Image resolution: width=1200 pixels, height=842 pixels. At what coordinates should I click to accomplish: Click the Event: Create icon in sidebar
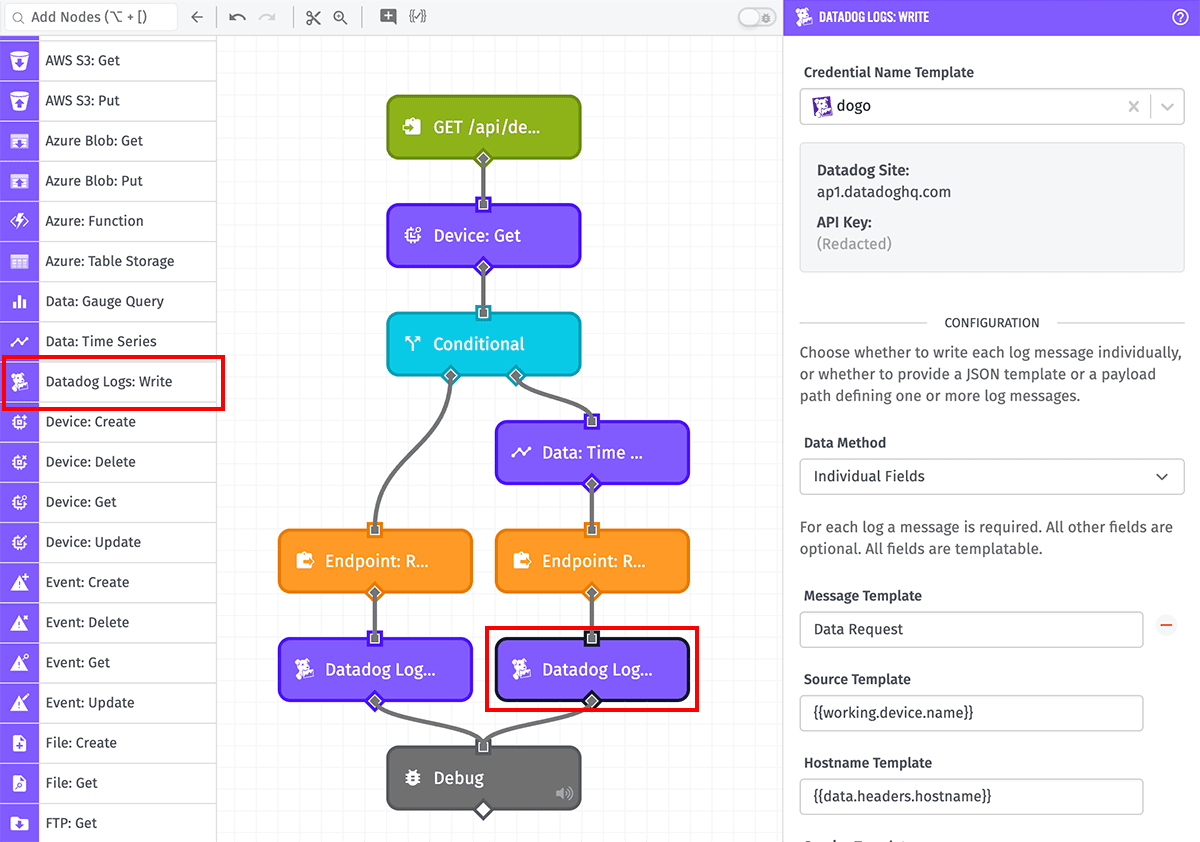tap(18, 582)
